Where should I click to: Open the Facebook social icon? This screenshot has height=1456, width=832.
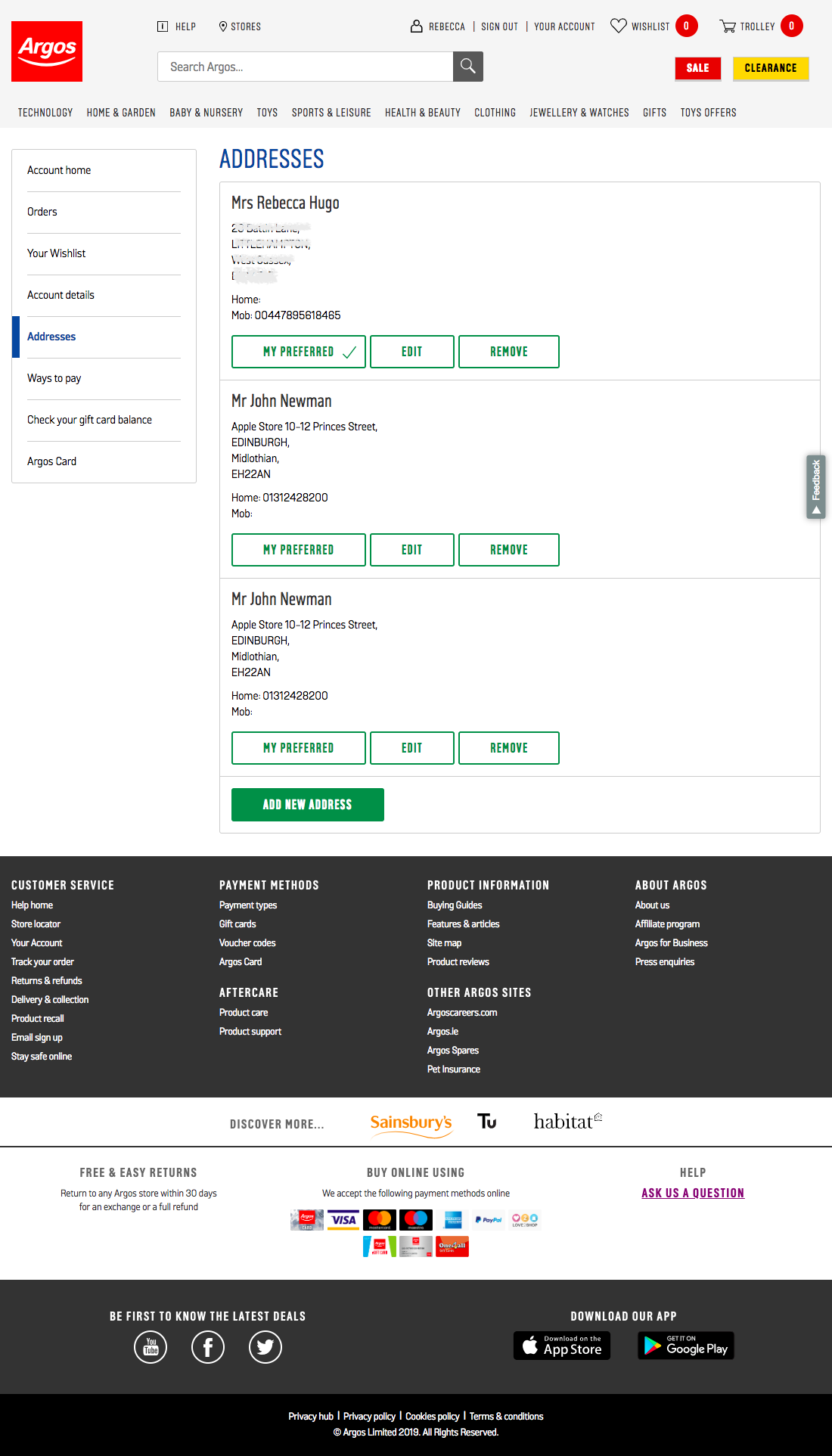(x=208, y=1347)
